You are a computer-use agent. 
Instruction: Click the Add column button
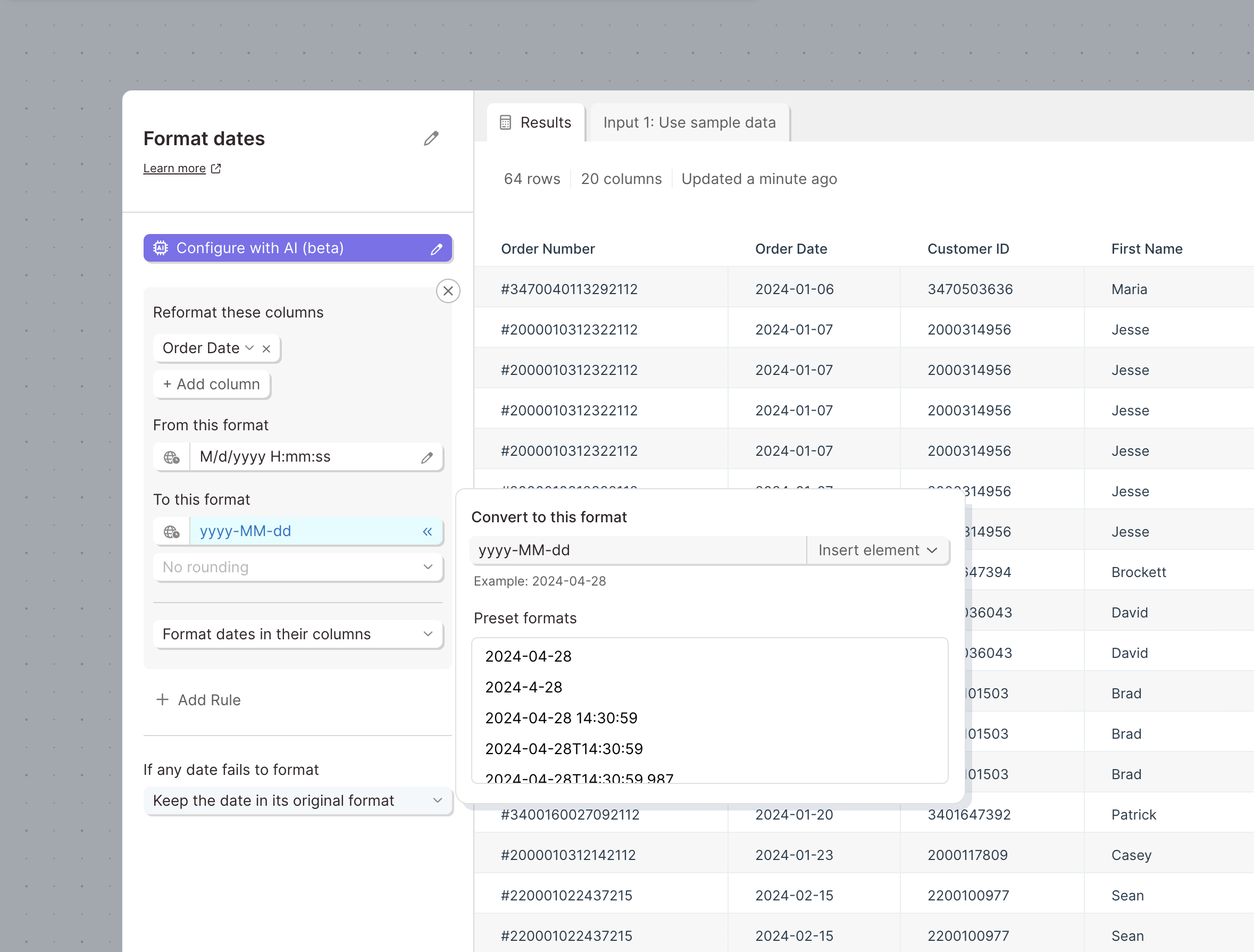pyautogui.click(x=212, y=385)
